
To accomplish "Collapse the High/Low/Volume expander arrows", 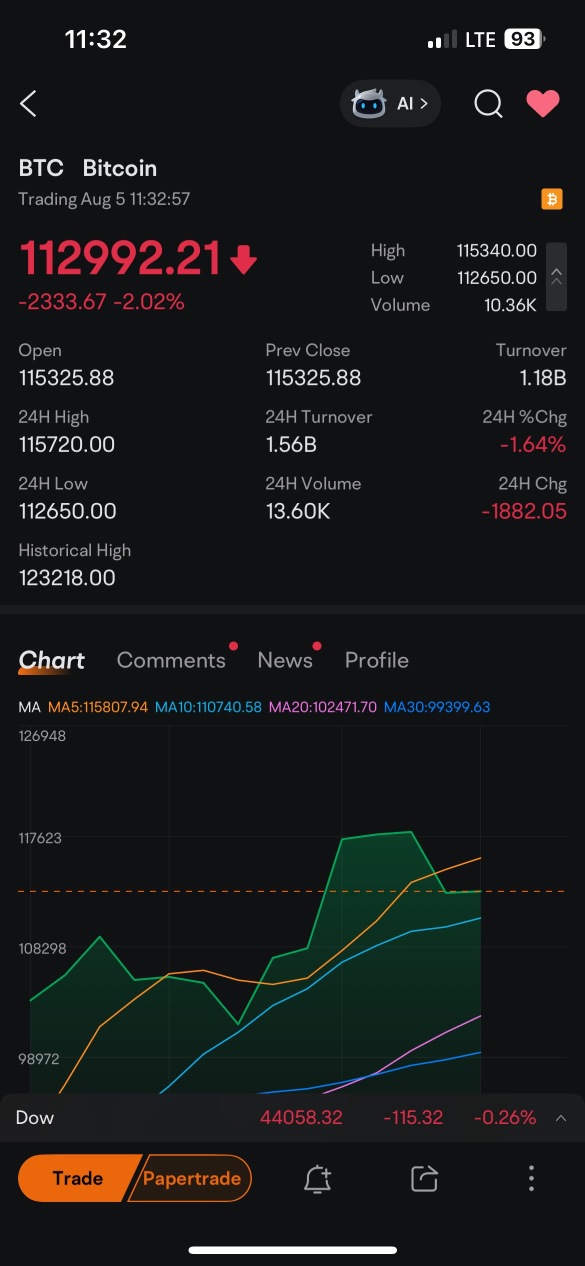I will coord(557,277).
